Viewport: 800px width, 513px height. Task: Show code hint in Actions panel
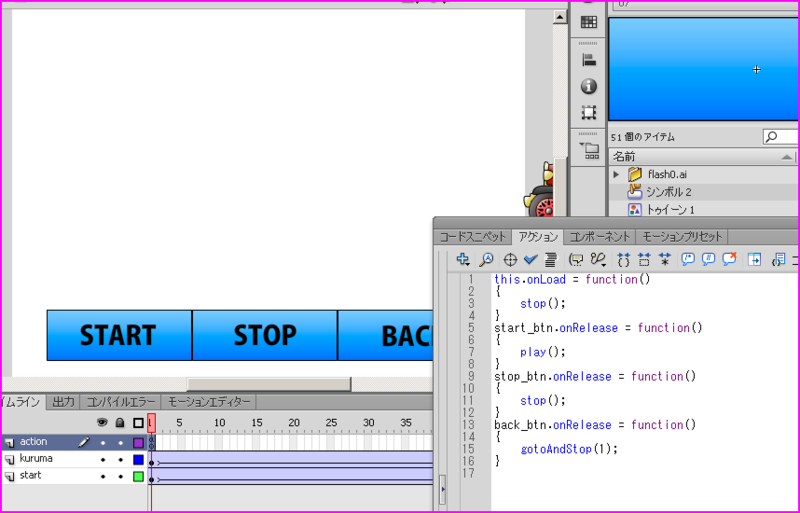pos(576,259)
